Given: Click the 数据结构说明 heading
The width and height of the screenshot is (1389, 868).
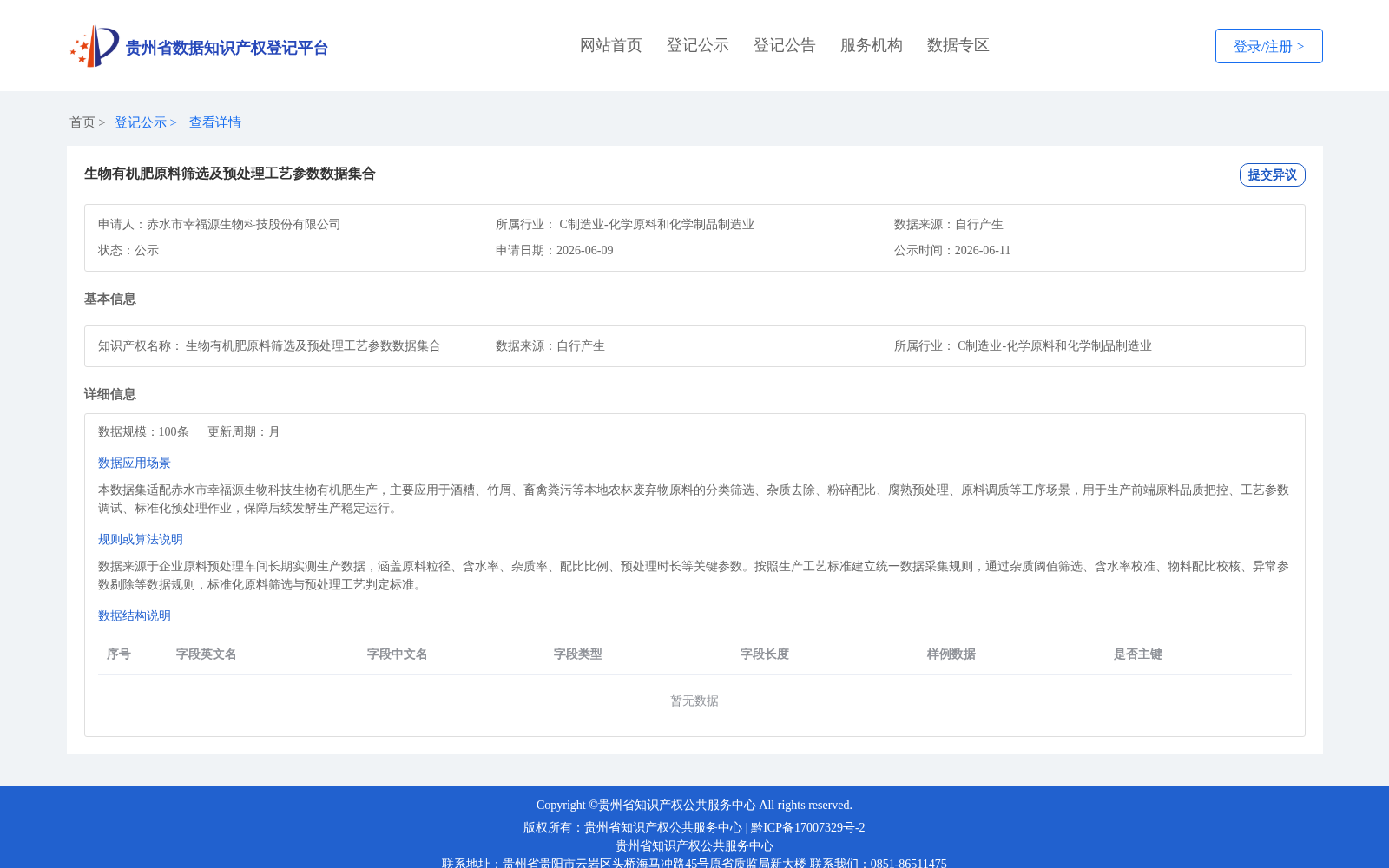Looking at the screenshot, I should click(x=135, y=615).
